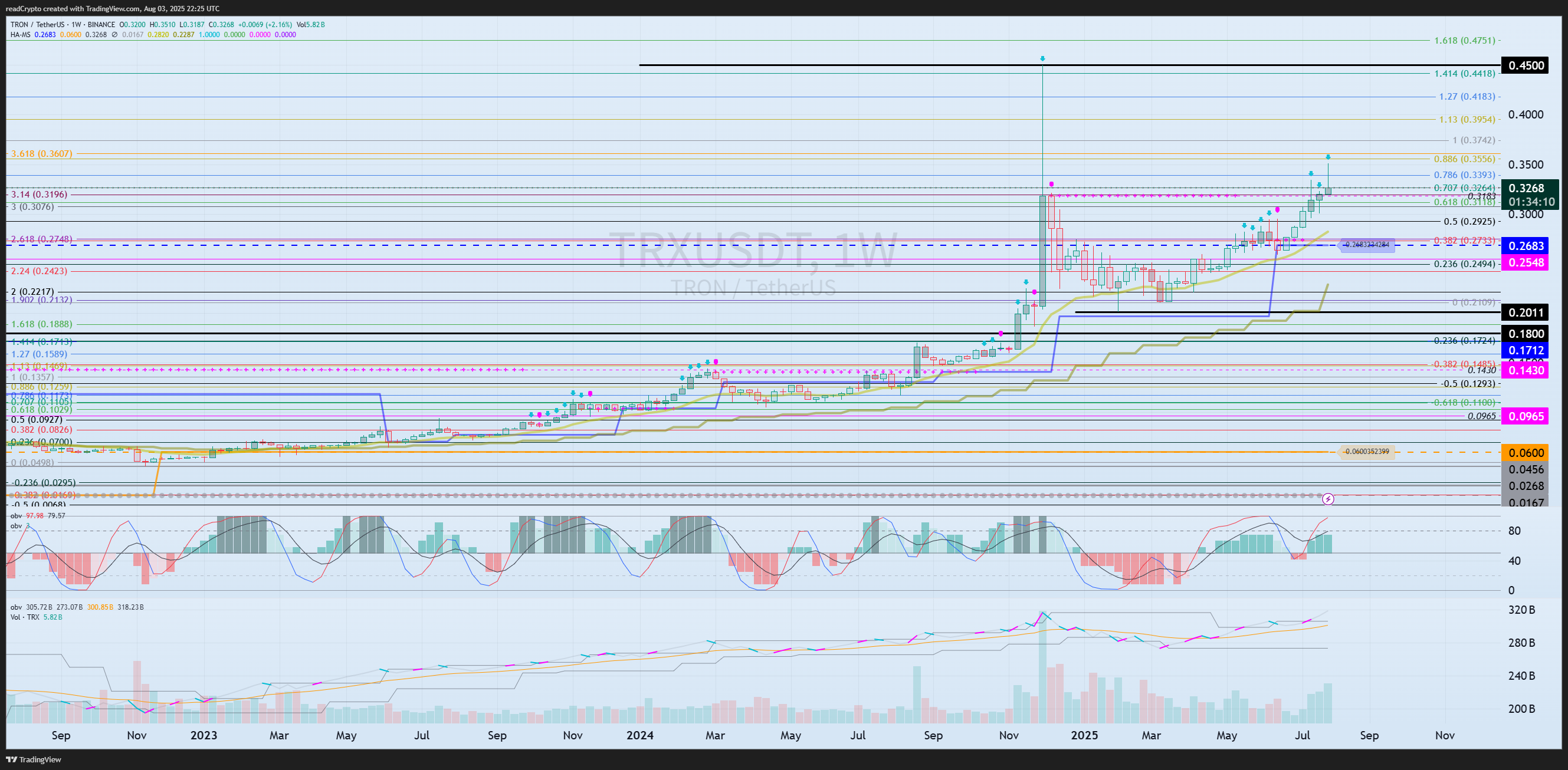Click the high value H0.3510
Screen dimensions: 1568x770
(163, 25)
